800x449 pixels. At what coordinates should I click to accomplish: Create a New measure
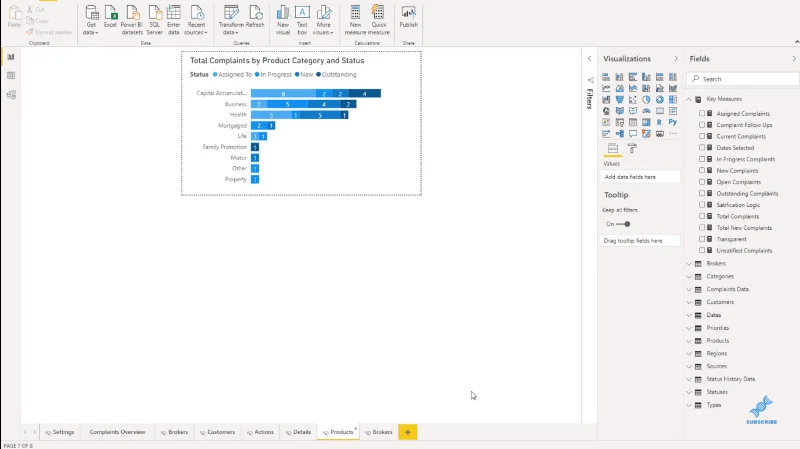[x=355, y=20]
